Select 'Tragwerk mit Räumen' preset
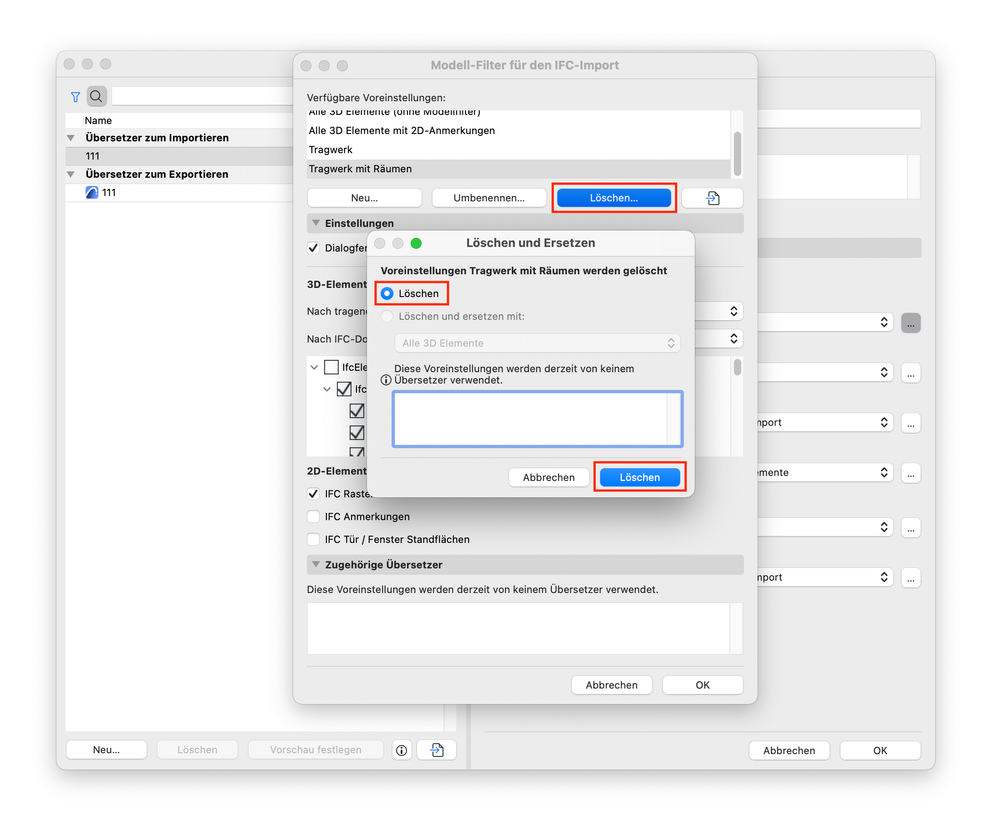The width and height of the screenshot is (998, 829). (519, 169)
